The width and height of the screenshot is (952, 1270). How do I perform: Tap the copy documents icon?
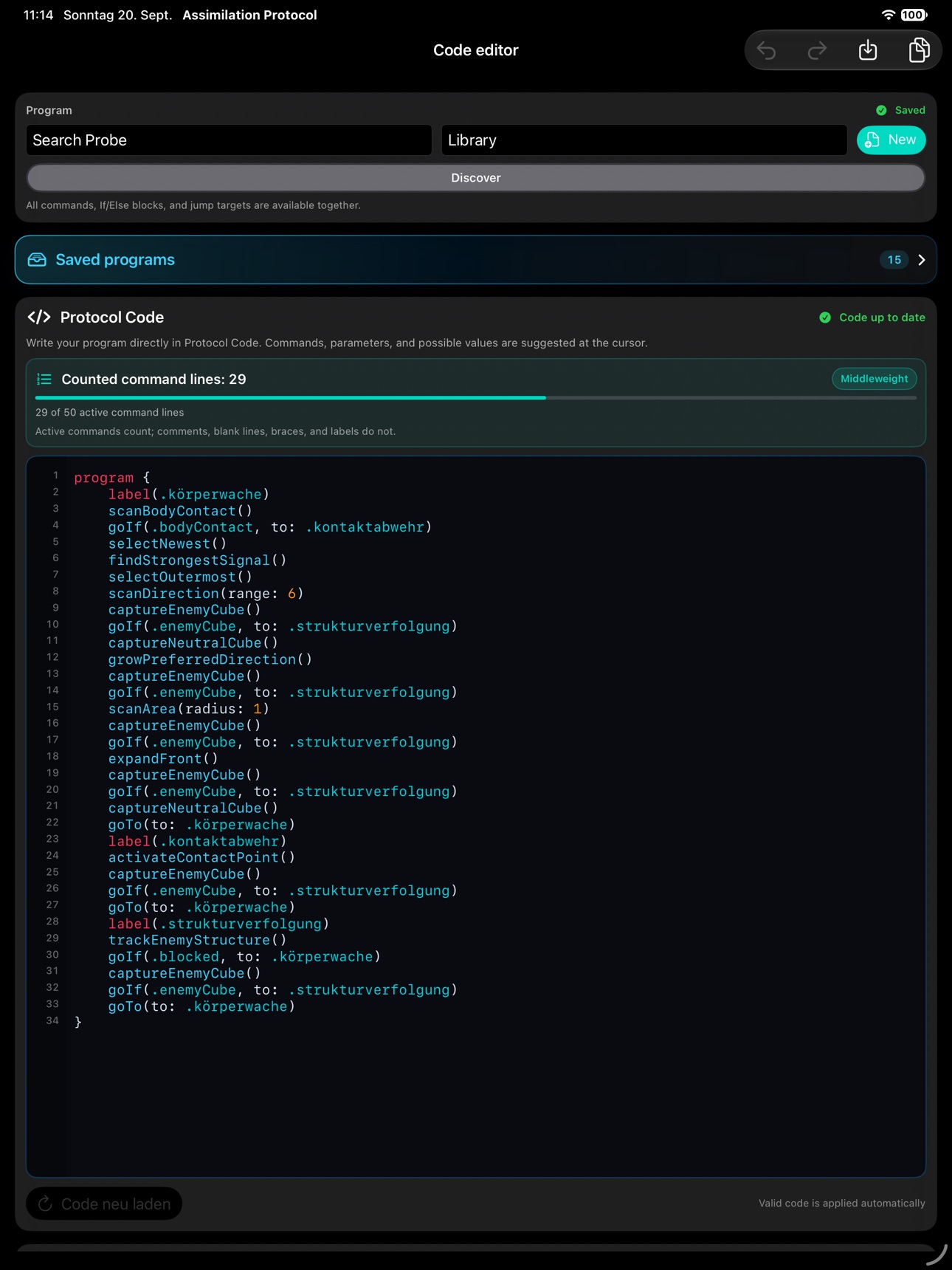coord(919,50)
